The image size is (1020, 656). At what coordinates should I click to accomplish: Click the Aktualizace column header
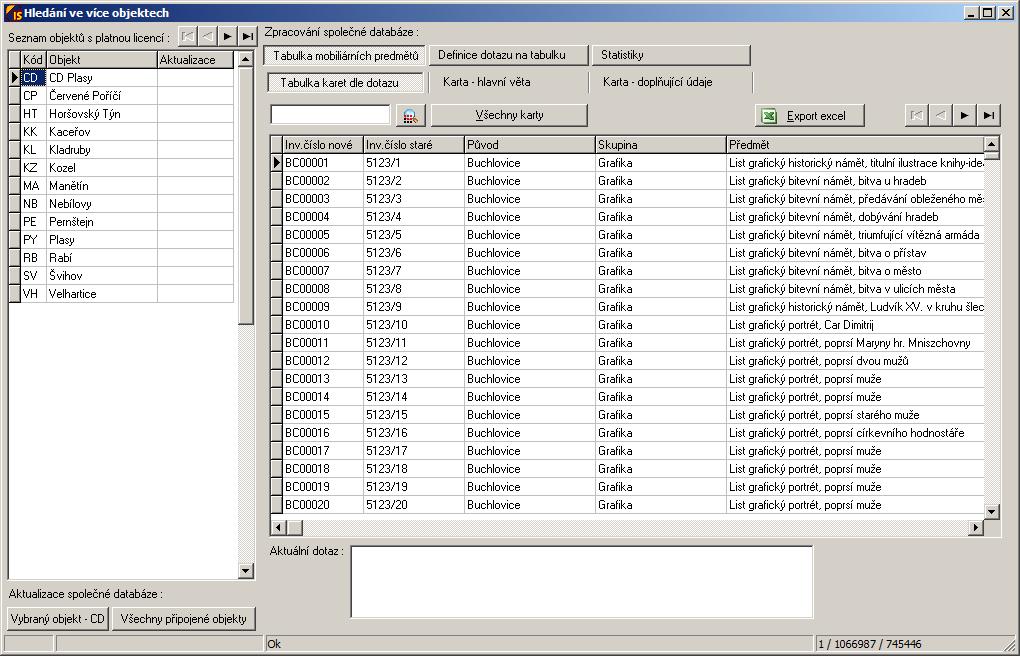click(x=195, y=60)
